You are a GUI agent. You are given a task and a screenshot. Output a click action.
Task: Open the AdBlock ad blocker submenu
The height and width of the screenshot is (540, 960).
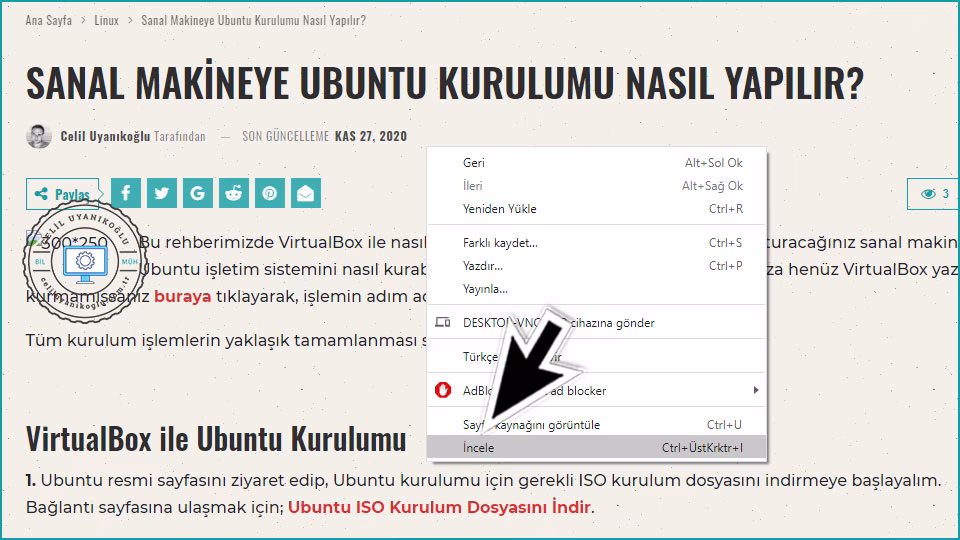[x=597, y=391]
